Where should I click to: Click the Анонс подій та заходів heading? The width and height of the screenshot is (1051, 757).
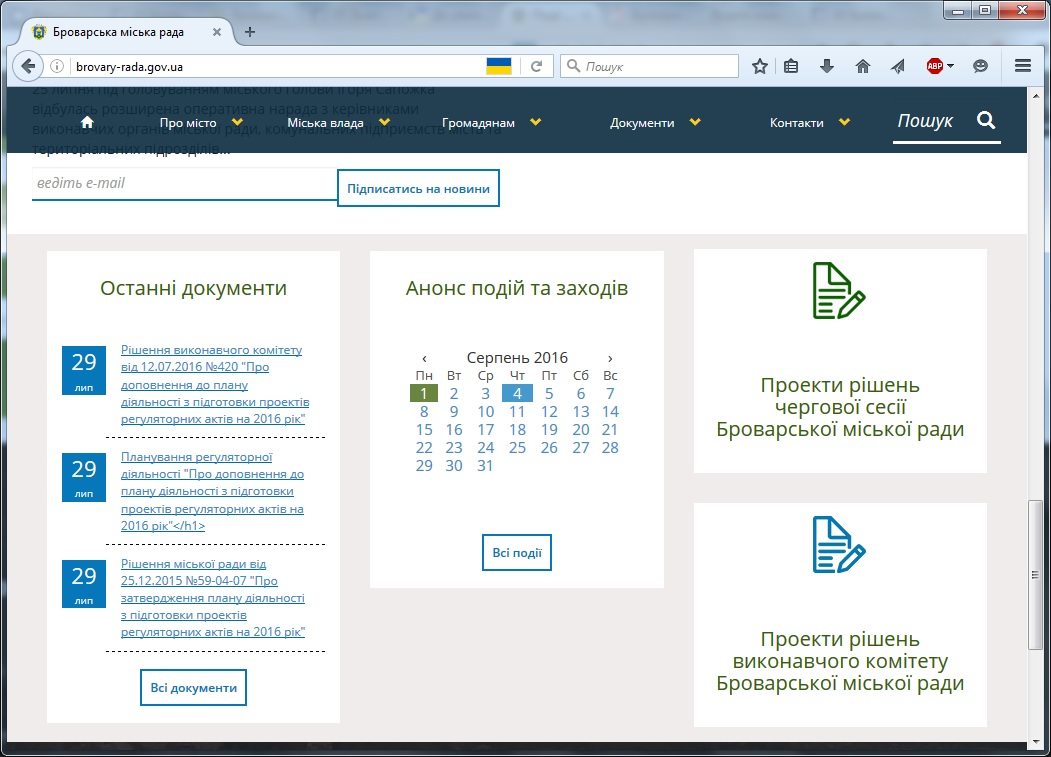point(517,288)
